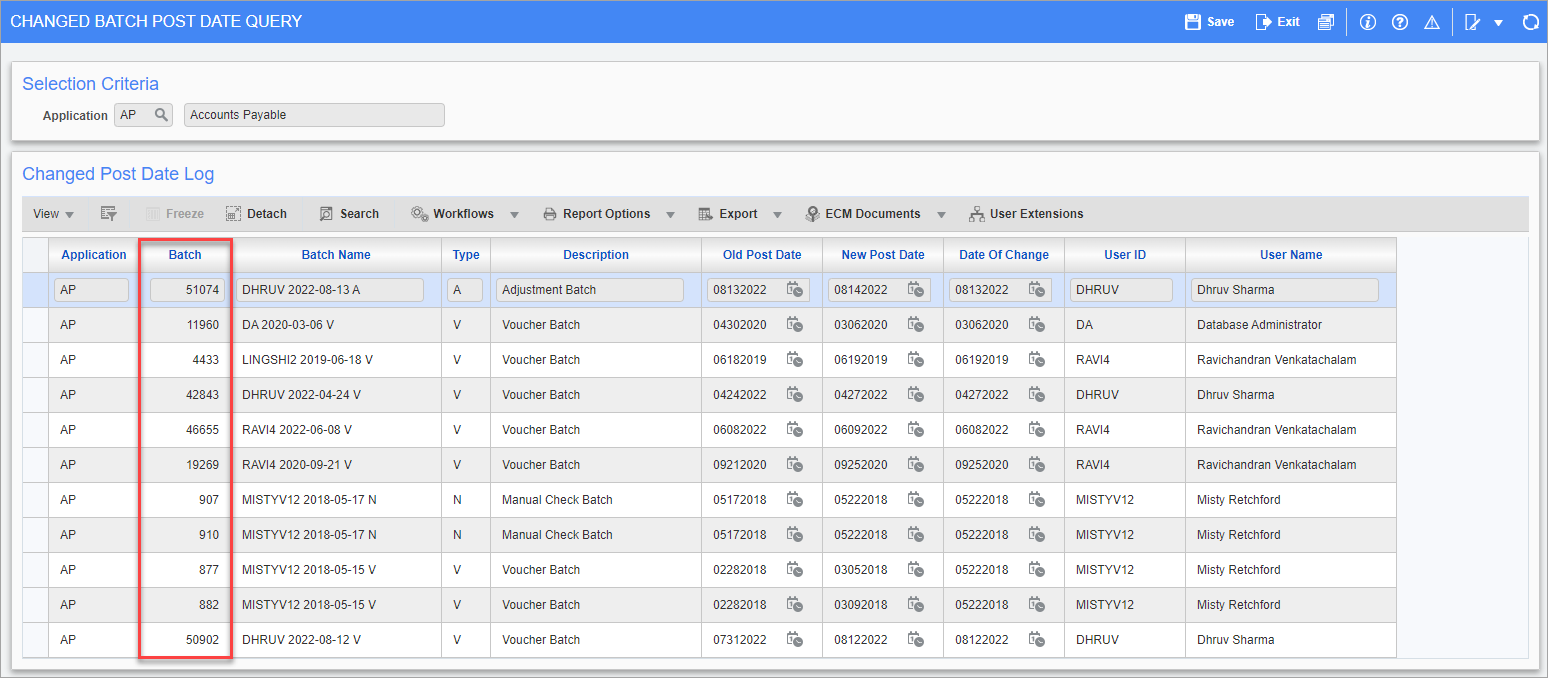Sort by the Old Post Date column header
This screenshot has width=1548, height=678.
click(762, 255)
